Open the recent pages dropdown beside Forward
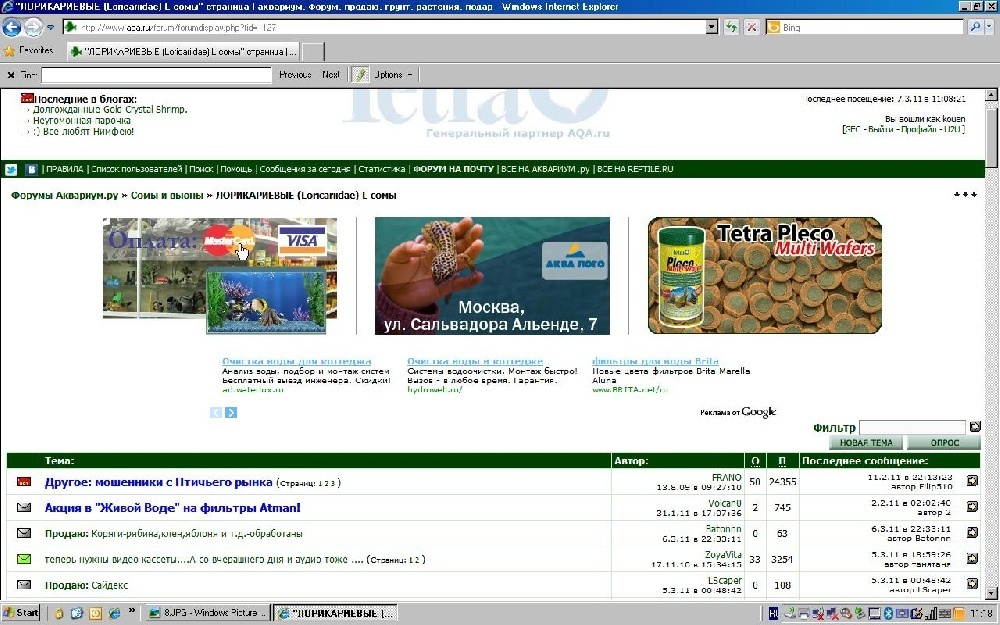The width and height of the screenshot is (1000, 625). tap(50, 27)
